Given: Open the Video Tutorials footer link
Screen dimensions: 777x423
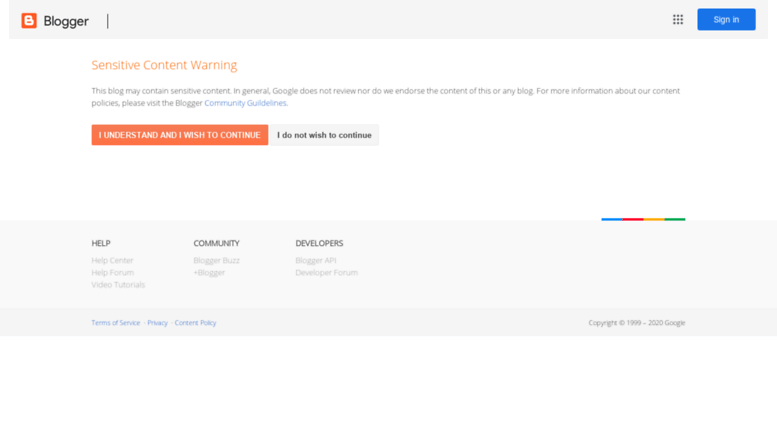Looking at the screenshot, I should pyautogui.click(x=118, y=285).
